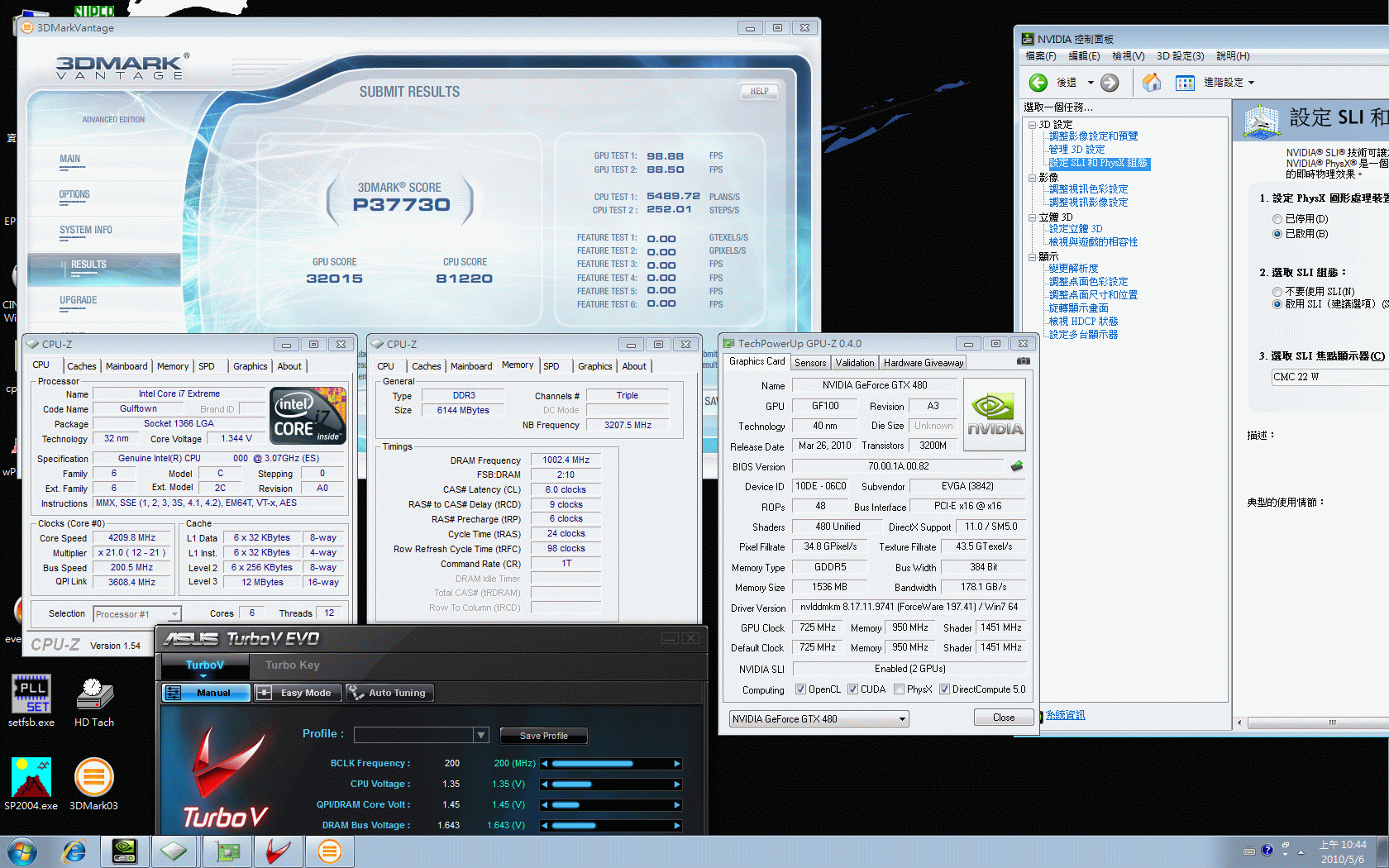Open SYSTEM INFO in 3DMark Vantage sidebar
This screenshot has height=868, width=1389.
[86, 231]
